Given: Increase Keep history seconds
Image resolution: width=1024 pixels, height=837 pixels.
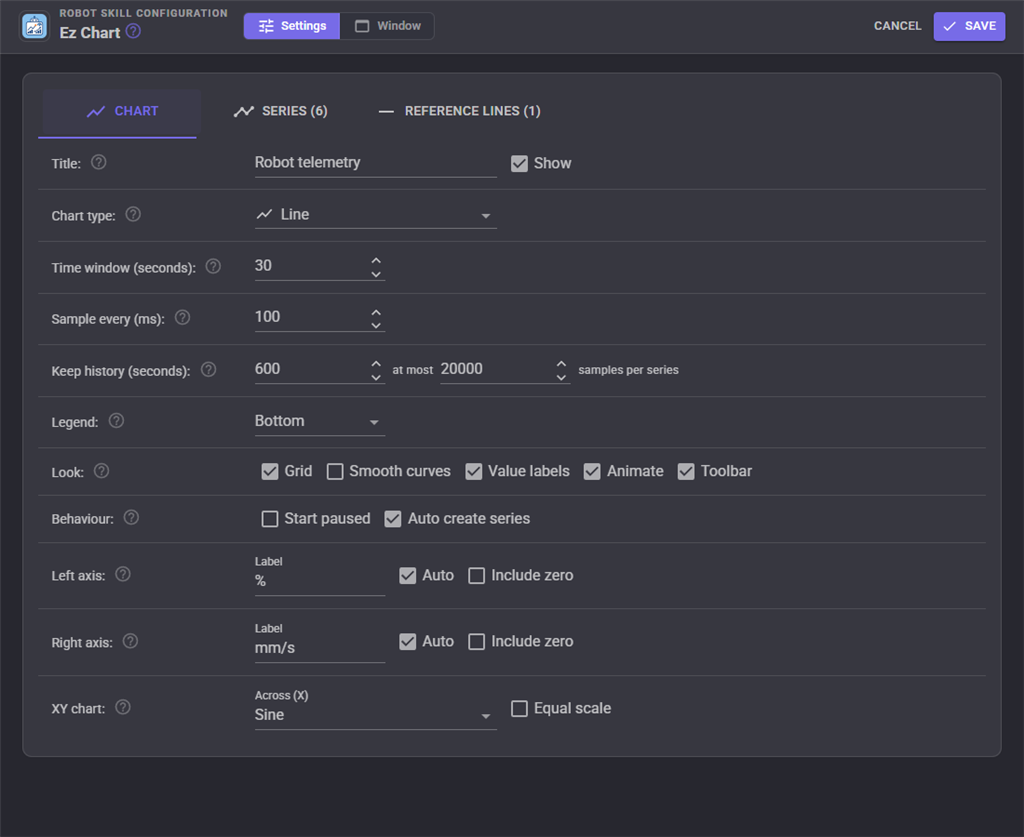Looking at the screenshot, I should [x=376, y=363].
